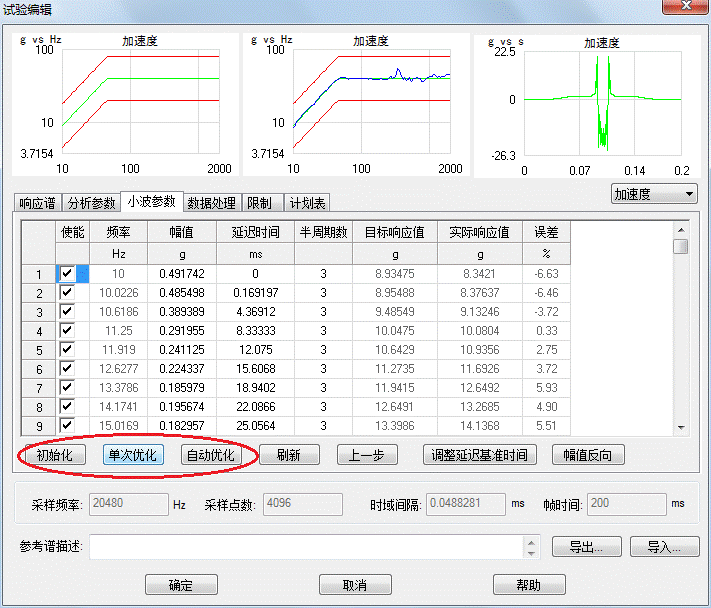This screenshot has height=608, width=711.
Task: Open the 数据处理 tab
Action: pyautogui.click(x=212, y=203)
